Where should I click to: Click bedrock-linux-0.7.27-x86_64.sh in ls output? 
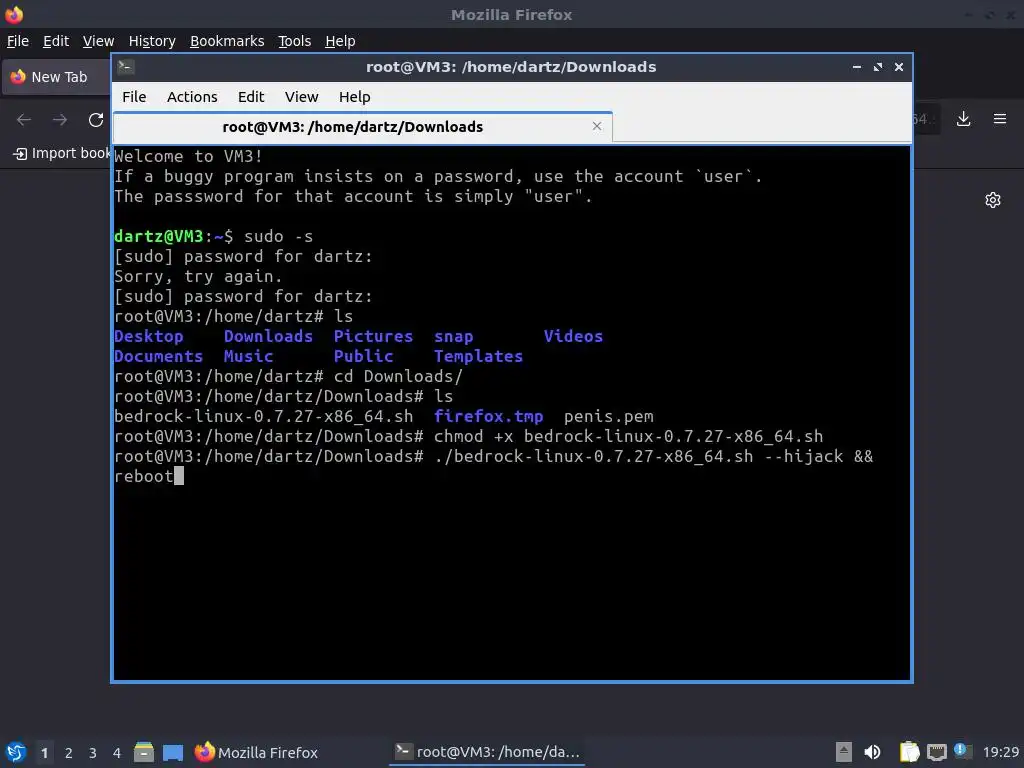coord(264,417)
